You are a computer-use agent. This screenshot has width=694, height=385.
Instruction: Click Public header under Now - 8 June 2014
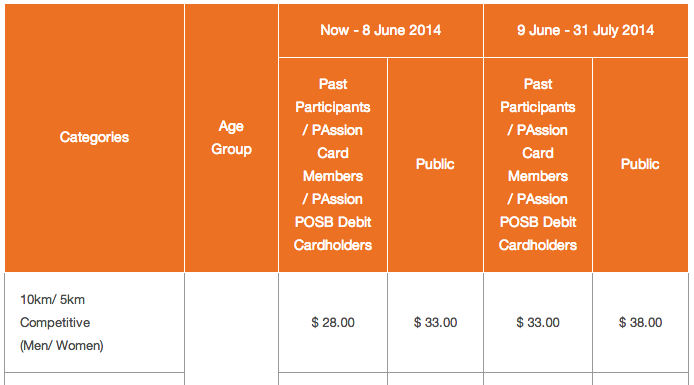coord(435,165)
